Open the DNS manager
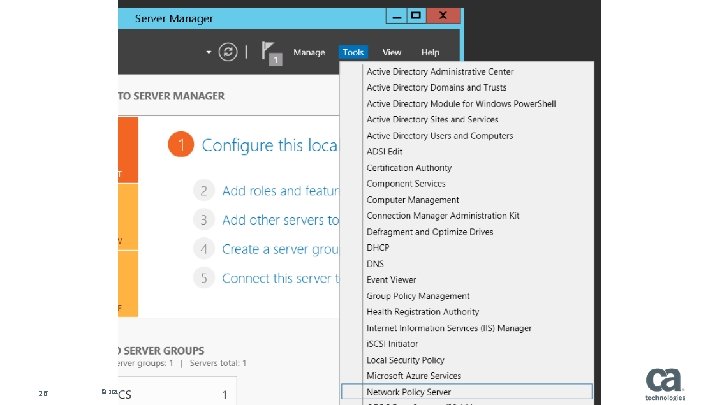 (375, 264)
